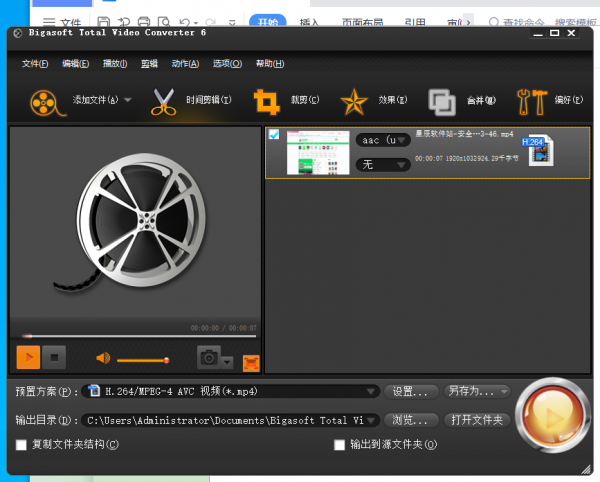Click 00:00:07 1920x1032 file info text

tap(467, 158)
